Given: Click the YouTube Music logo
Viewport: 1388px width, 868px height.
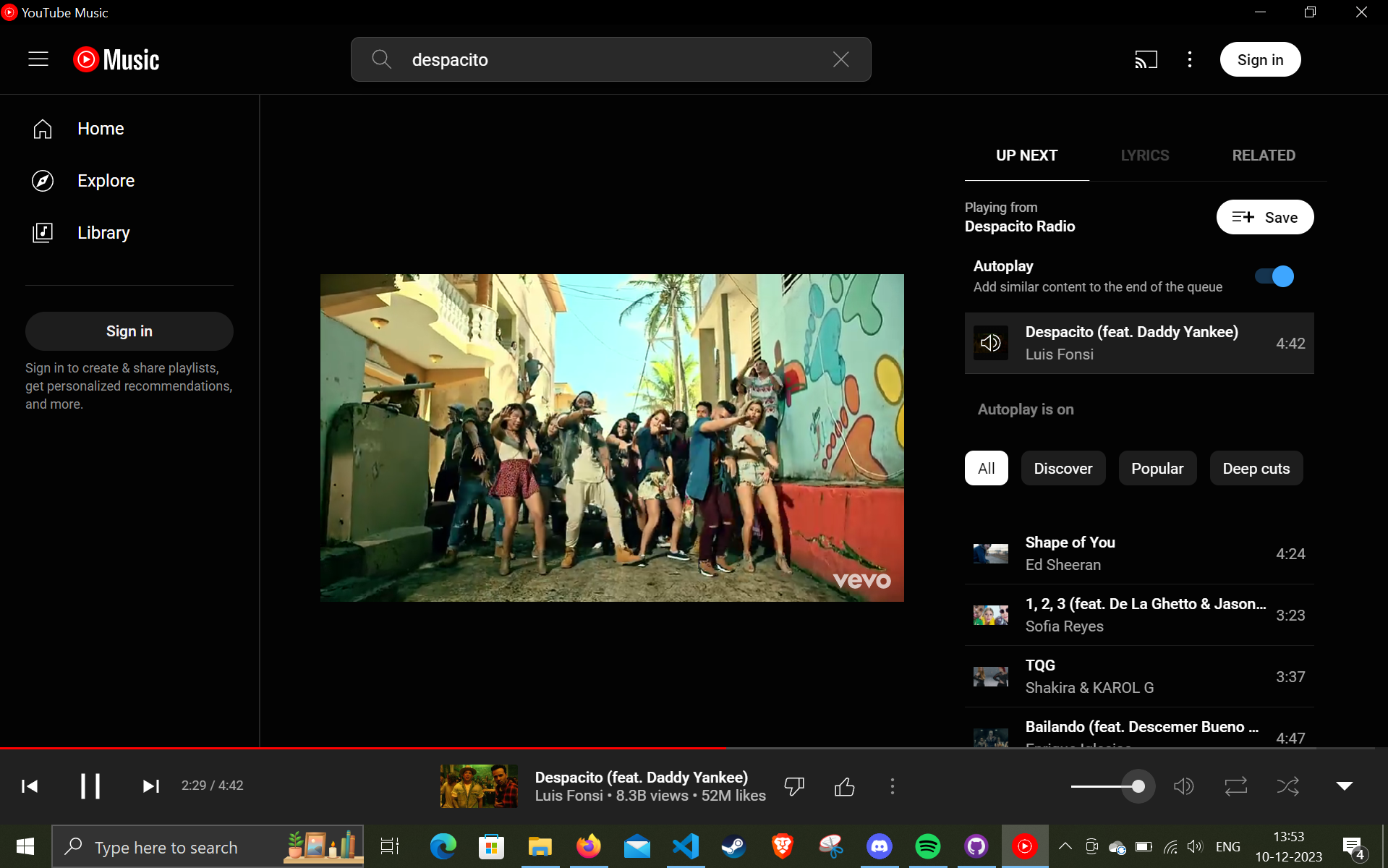Looking at the screenshot, I should pos(116,59).
